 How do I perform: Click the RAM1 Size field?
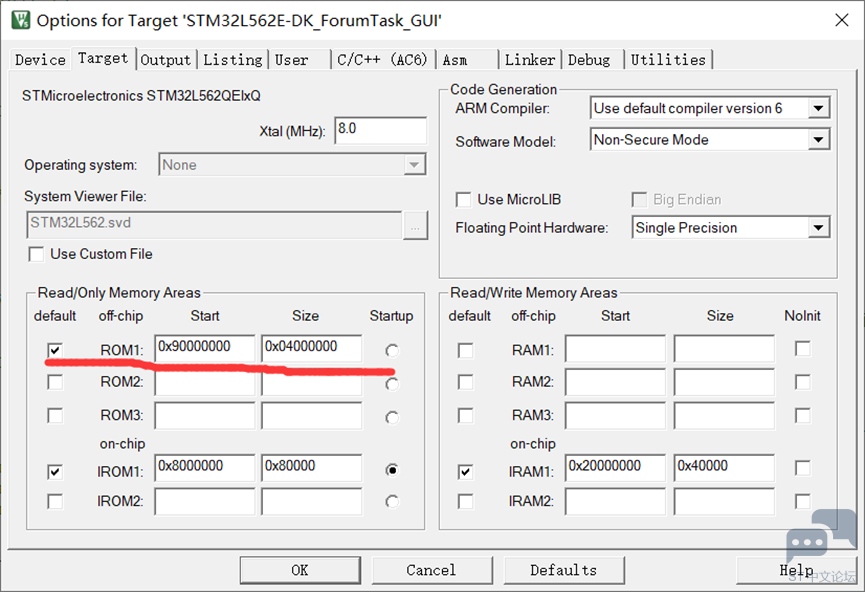[x=724, y=348]
